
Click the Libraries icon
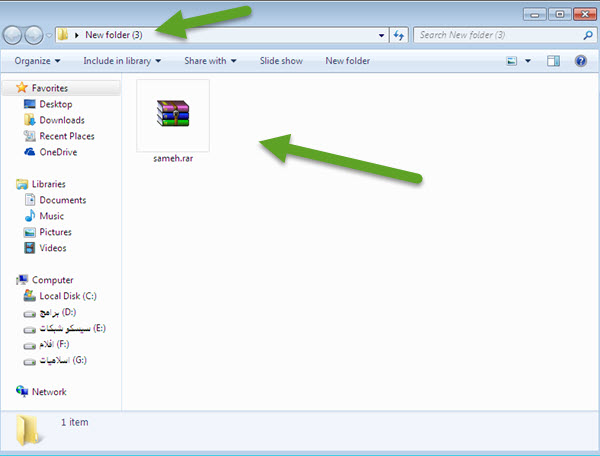point(22,184)
